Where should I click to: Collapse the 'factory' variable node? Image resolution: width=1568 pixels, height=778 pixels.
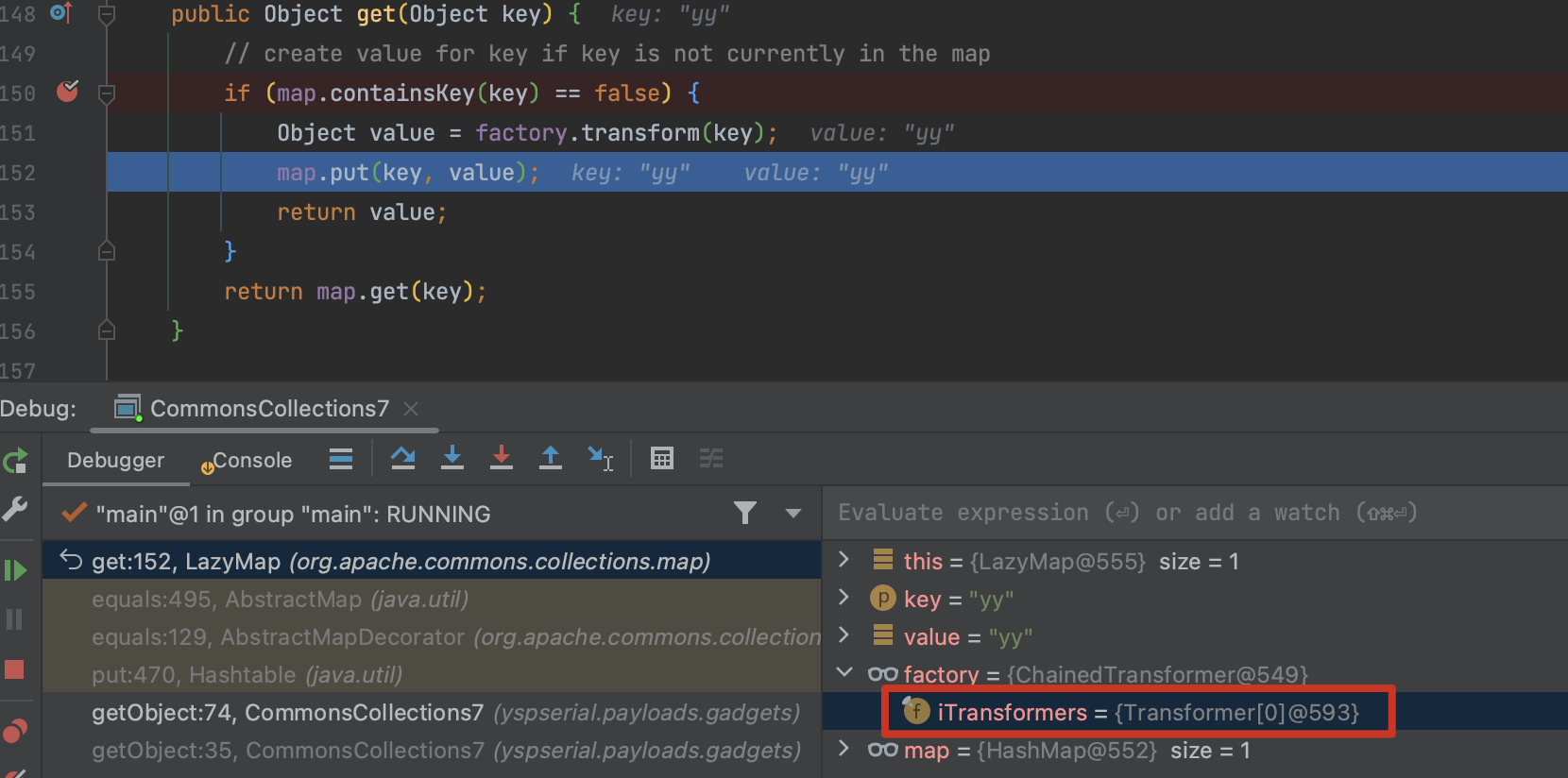[x=844, y=672]
